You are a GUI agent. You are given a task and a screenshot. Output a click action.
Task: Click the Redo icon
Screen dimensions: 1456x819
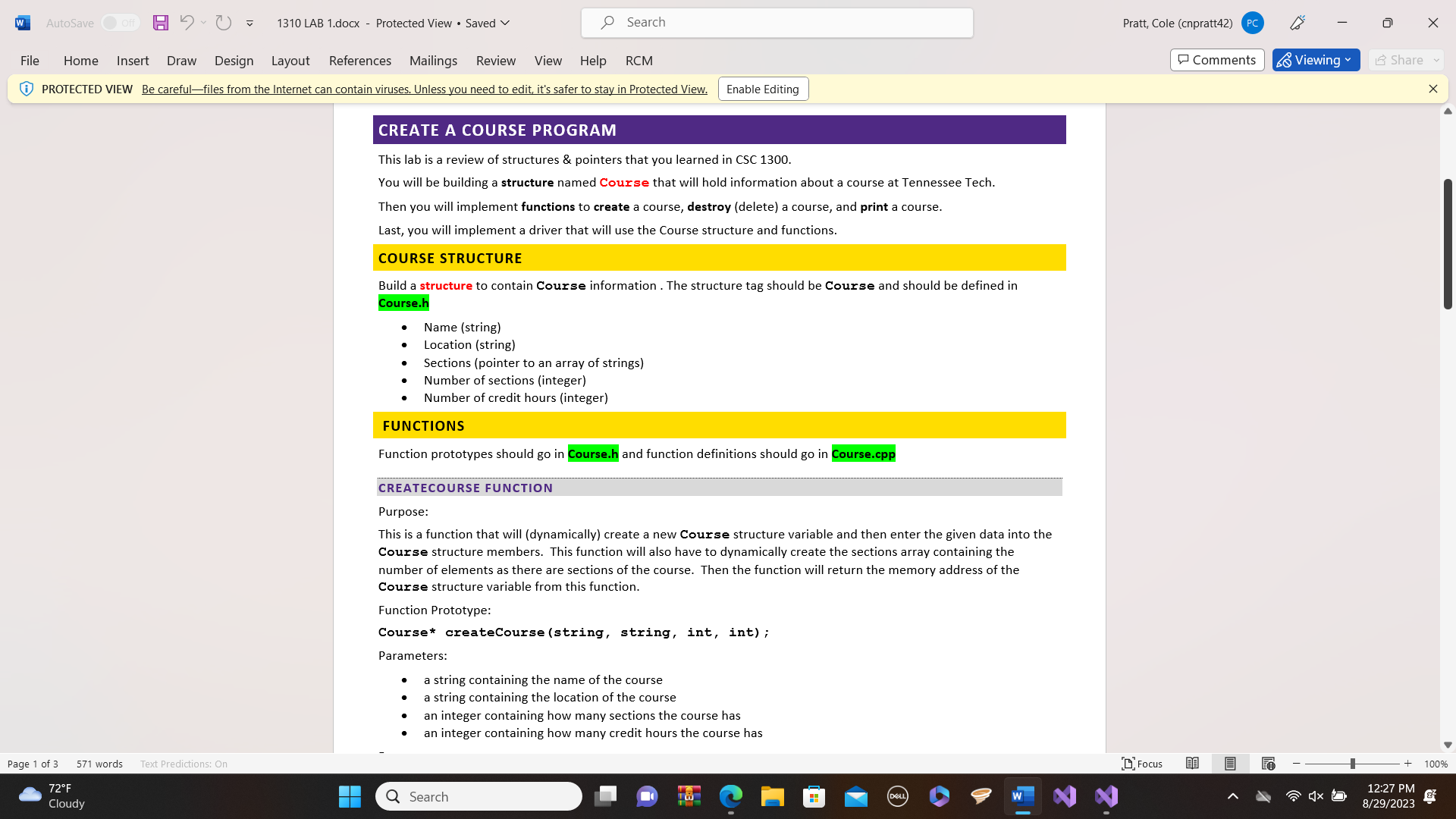click(x=223, y=23)
